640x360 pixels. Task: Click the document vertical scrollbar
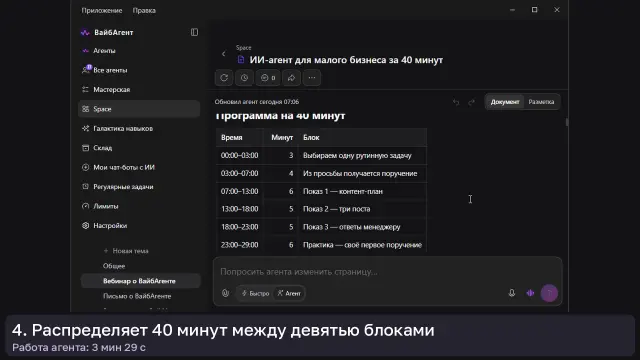(x=567, y=122)
